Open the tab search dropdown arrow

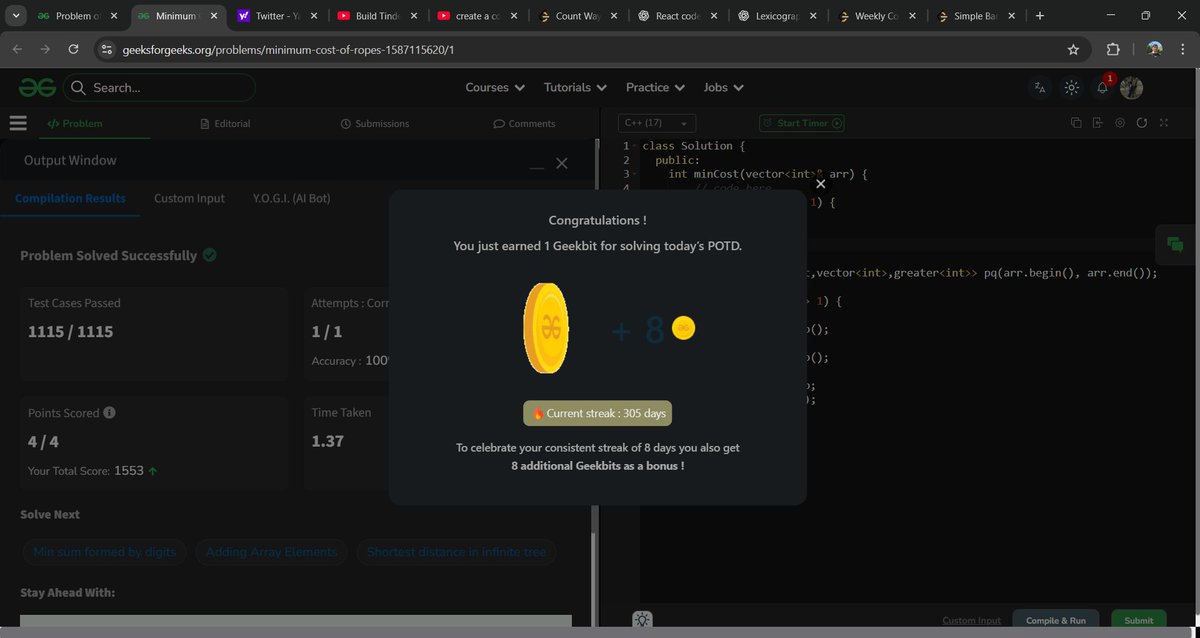coord(16,16)
